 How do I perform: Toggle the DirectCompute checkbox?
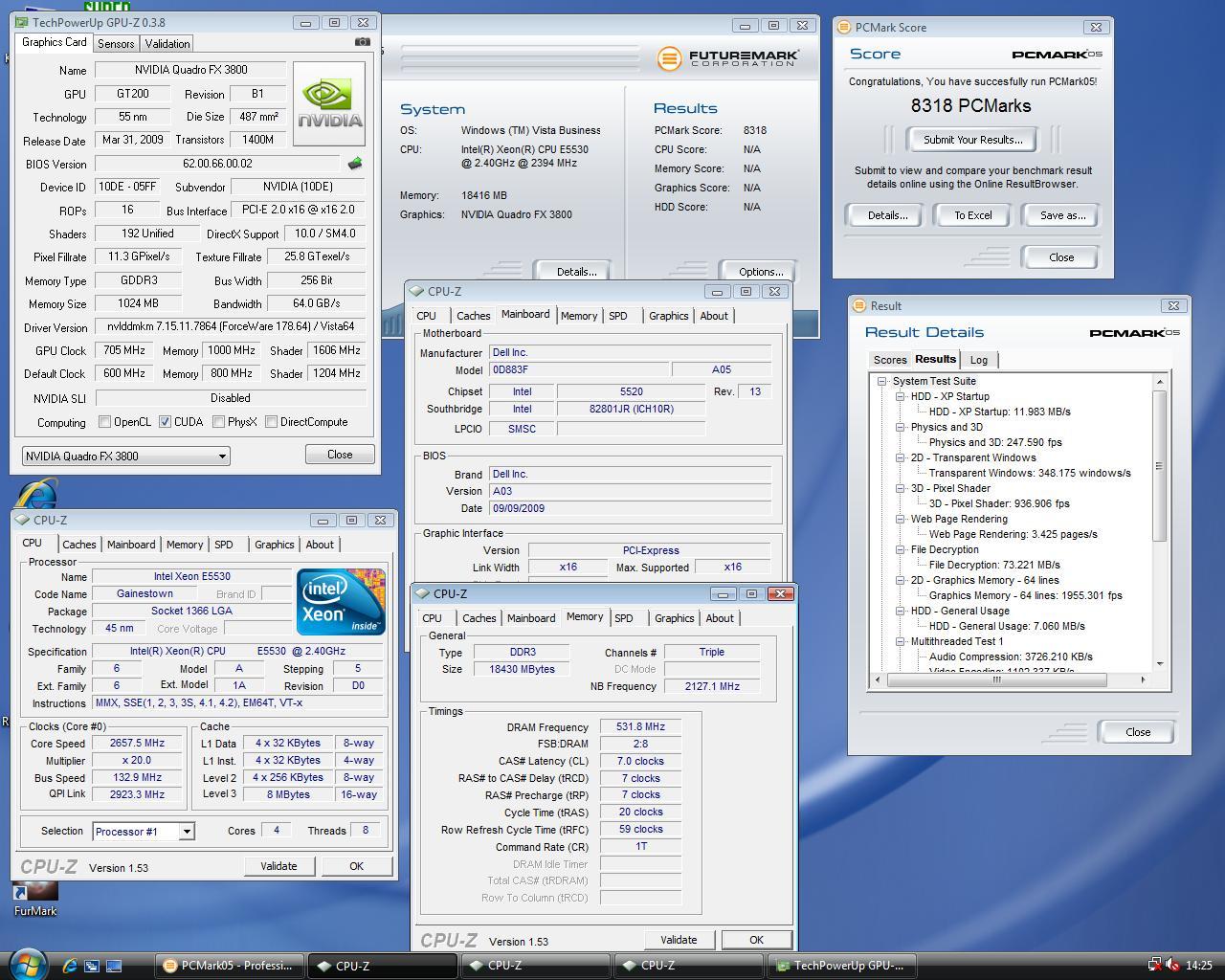tap(272, 422)
